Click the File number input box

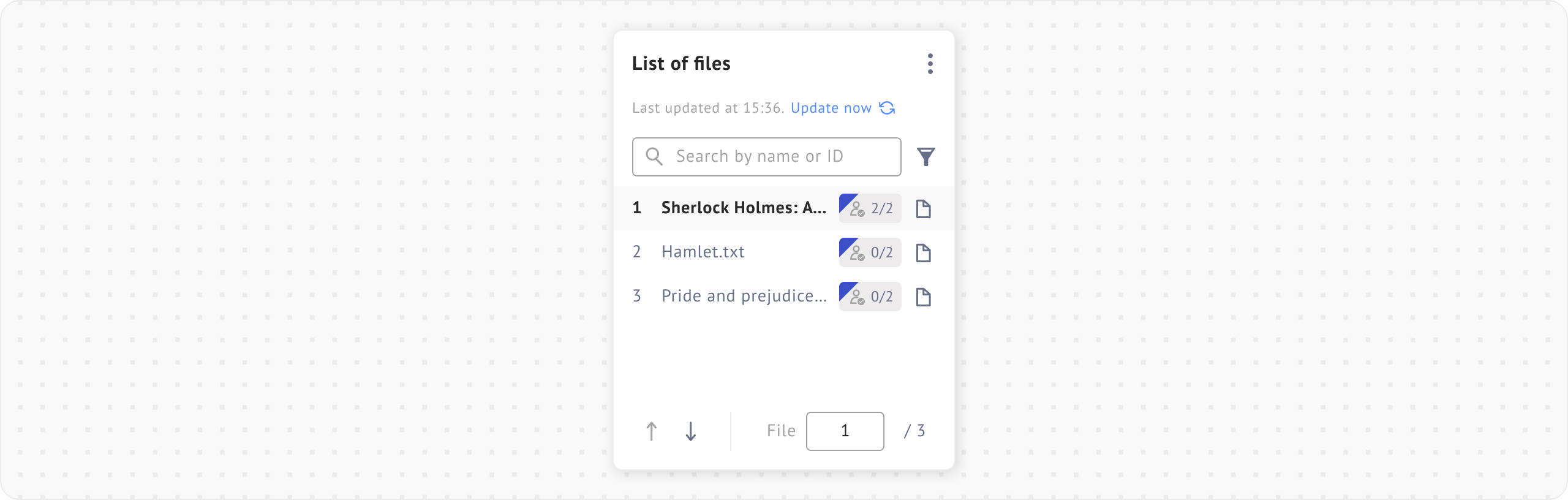pos(845,431)
